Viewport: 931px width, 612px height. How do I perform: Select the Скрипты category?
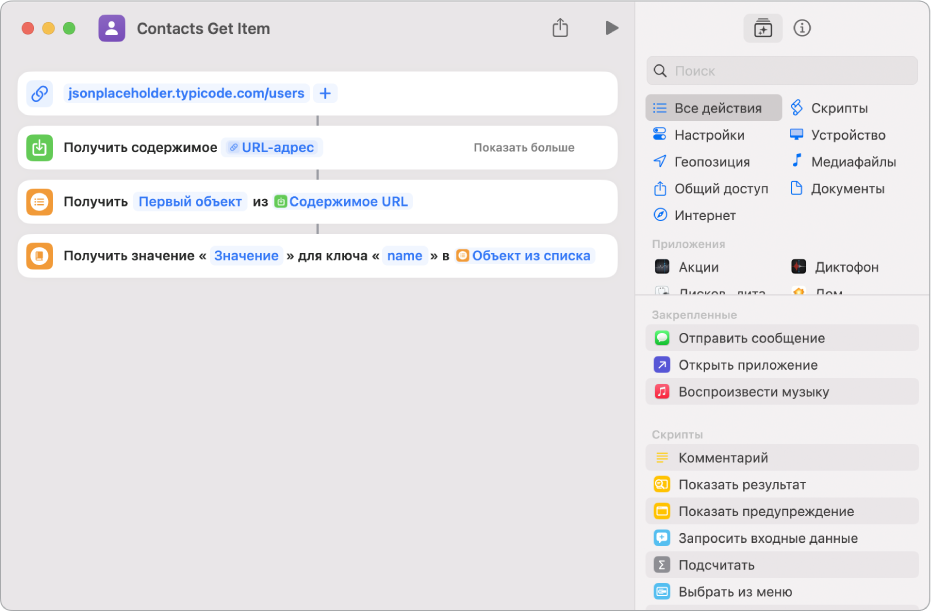click(x=829, y=108)
